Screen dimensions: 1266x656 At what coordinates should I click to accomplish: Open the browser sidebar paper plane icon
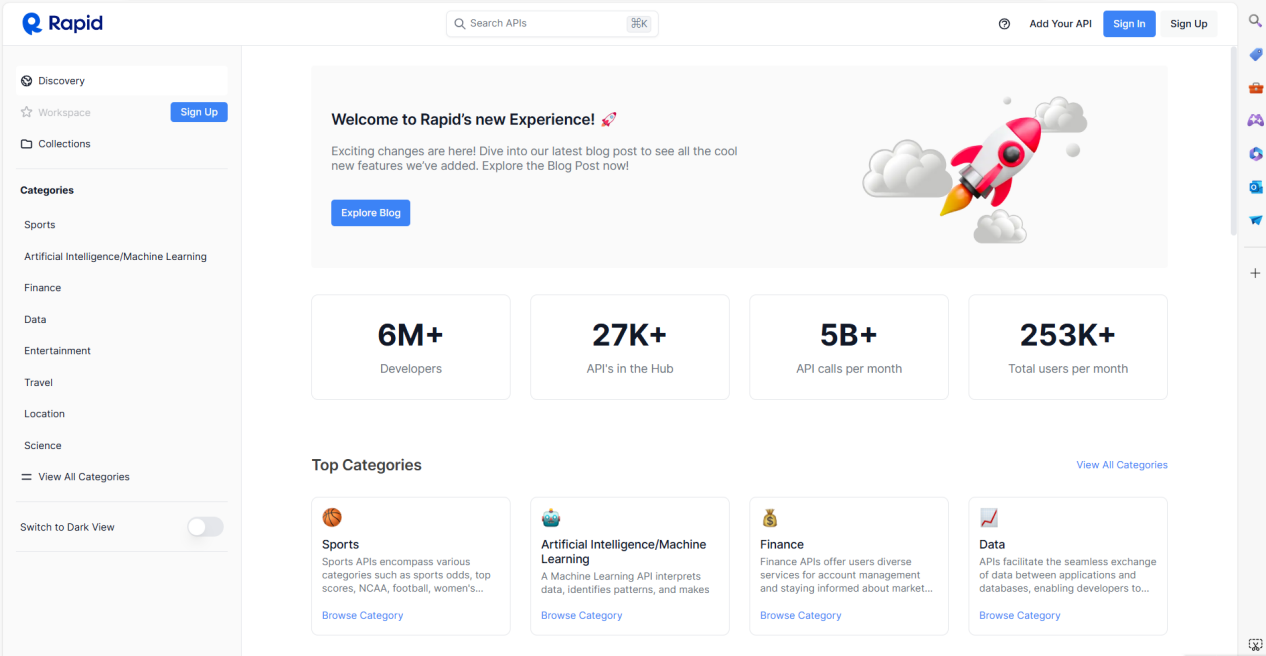click(x=1256, y=219)
